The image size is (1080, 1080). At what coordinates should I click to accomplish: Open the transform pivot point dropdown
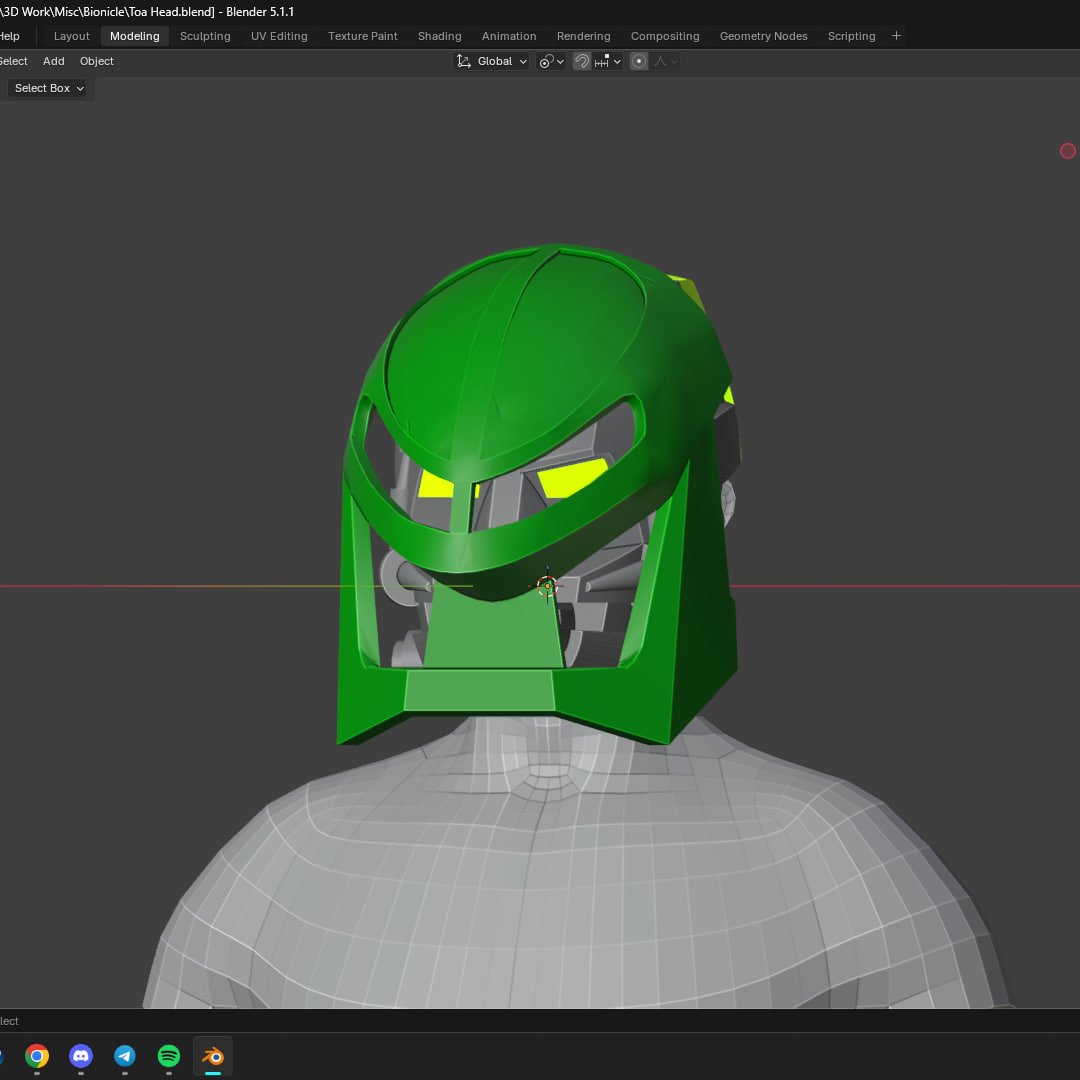pyautogui.click(x=551, y=61)
